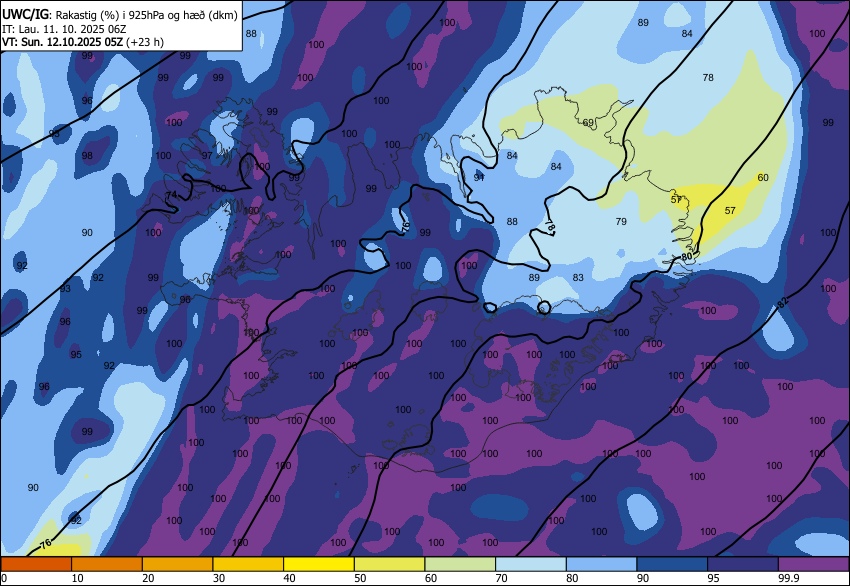This screenshot has width=850, height=586.
Task: Pick the 50–60 pale yellow legend swatch
Action: point(389,564)
